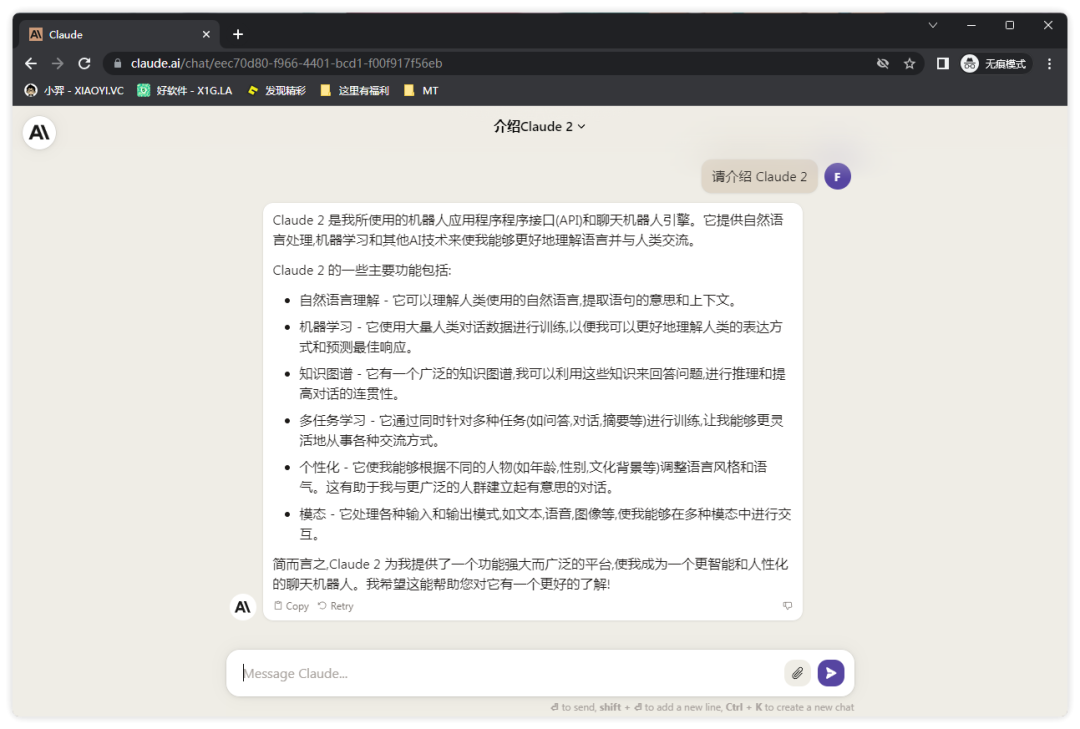This screenshot has width=1080, height=729.
Task: Click the purple send message button
Action: [830, 673]
